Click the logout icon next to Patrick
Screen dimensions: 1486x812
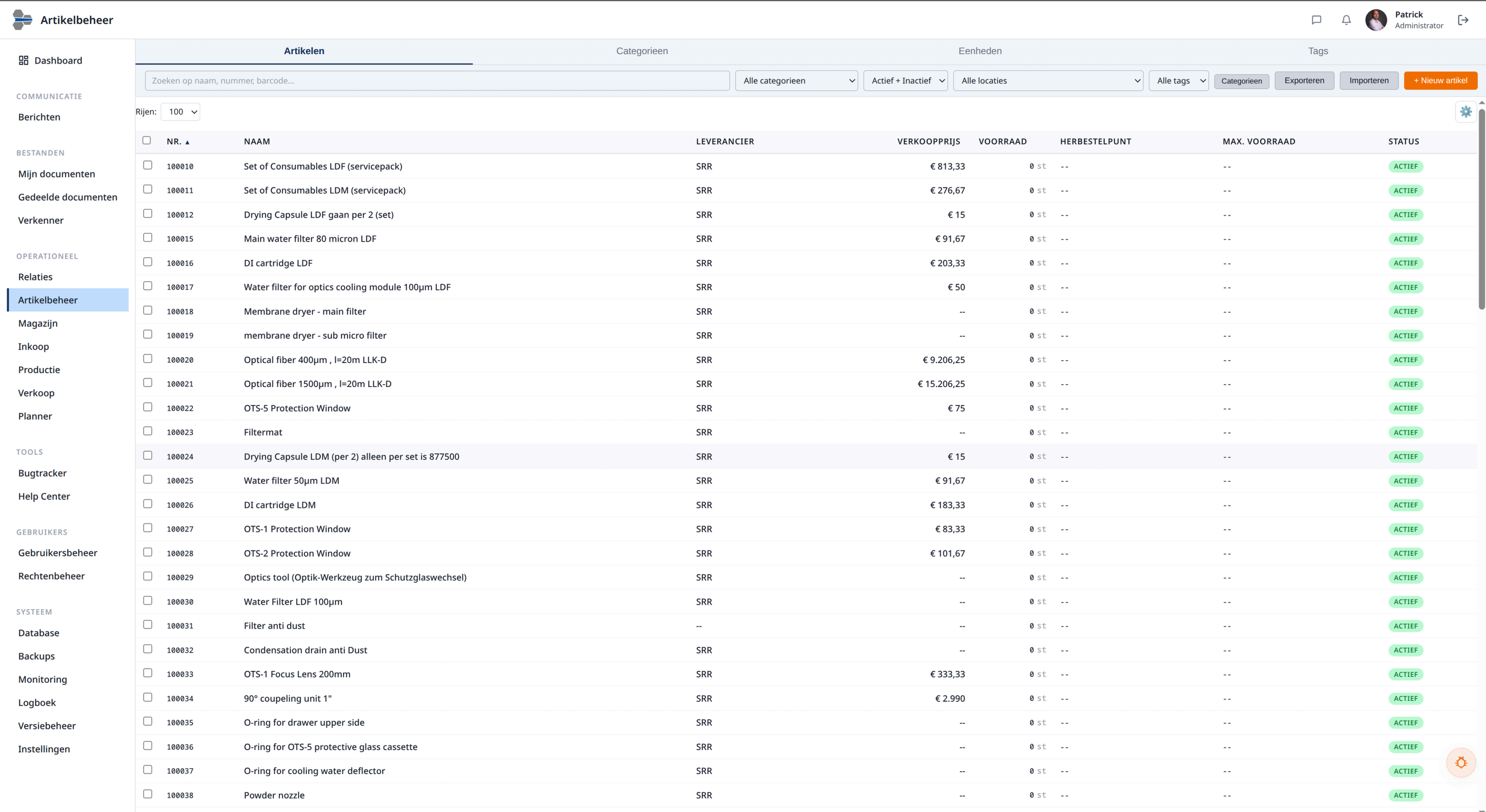pyautogui.click(x=1463, y=20)
